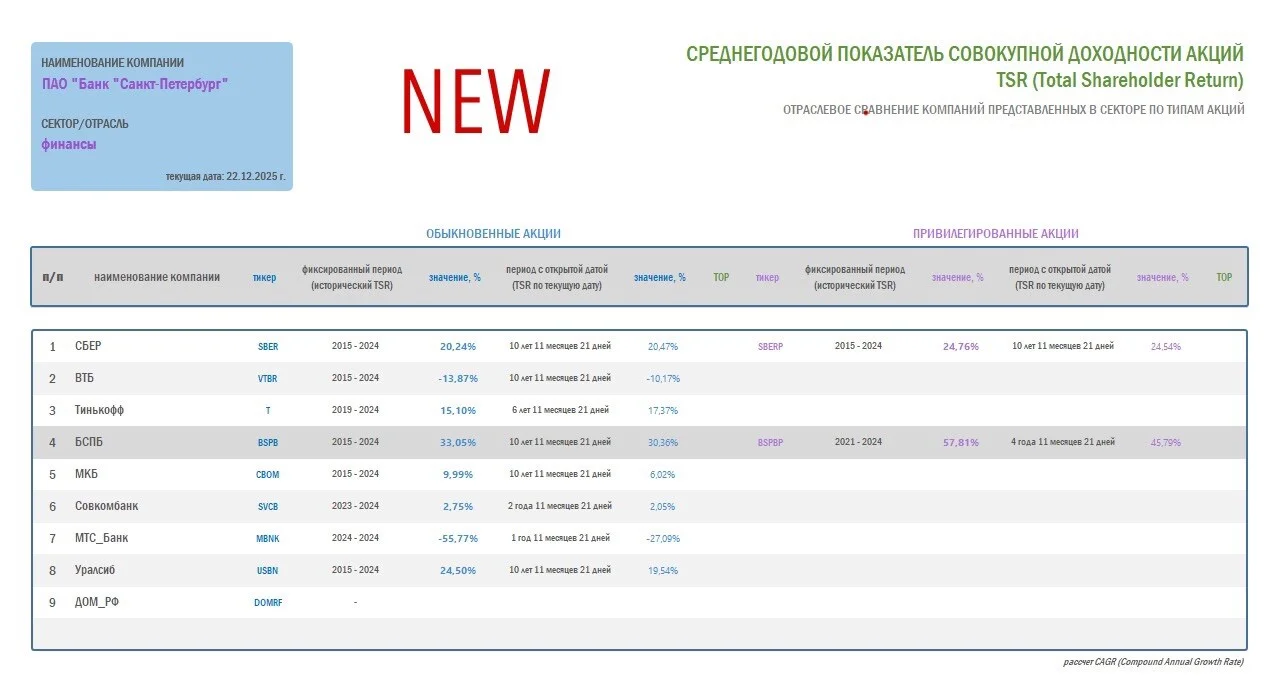Click the USBN ticker for Уралсиб
Screen dimensions: 1281x693
[x=268, y=570]
